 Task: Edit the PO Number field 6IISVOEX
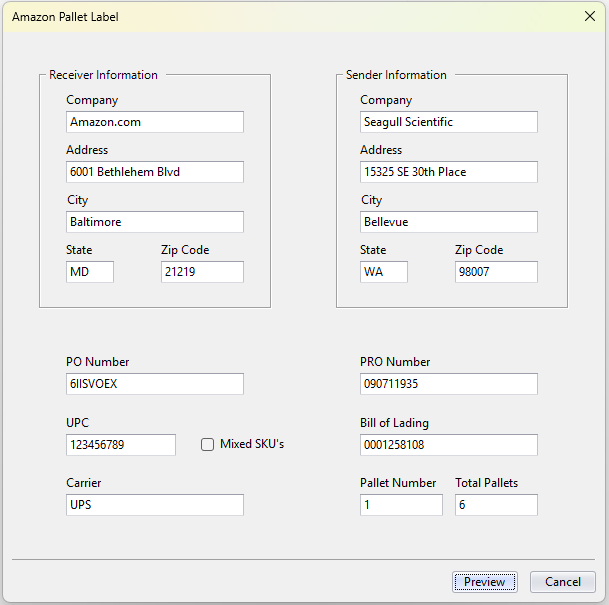click(155, 384)
